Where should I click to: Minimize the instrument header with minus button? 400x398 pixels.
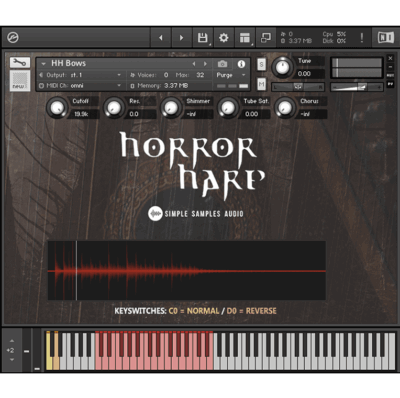tap(390, 67)
